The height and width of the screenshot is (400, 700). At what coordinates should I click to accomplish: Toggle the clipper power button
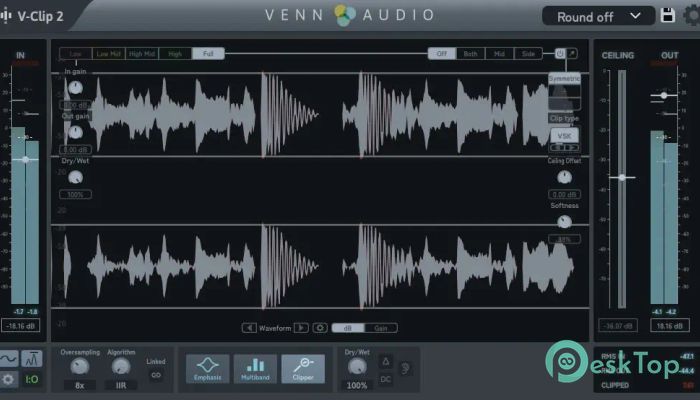click(x=560, y=53)
